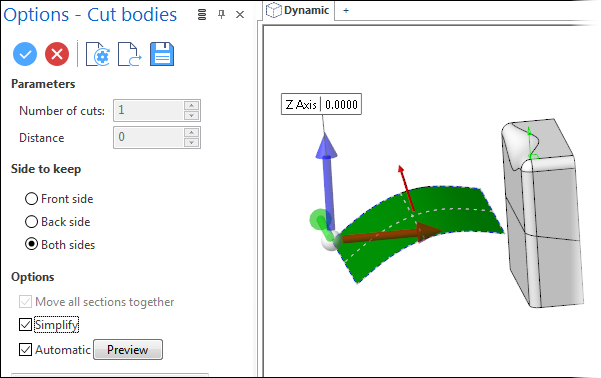Disable the Automatic checkbox
The width and height of the screenshot is (601, 378).
(x=25, y=349)
